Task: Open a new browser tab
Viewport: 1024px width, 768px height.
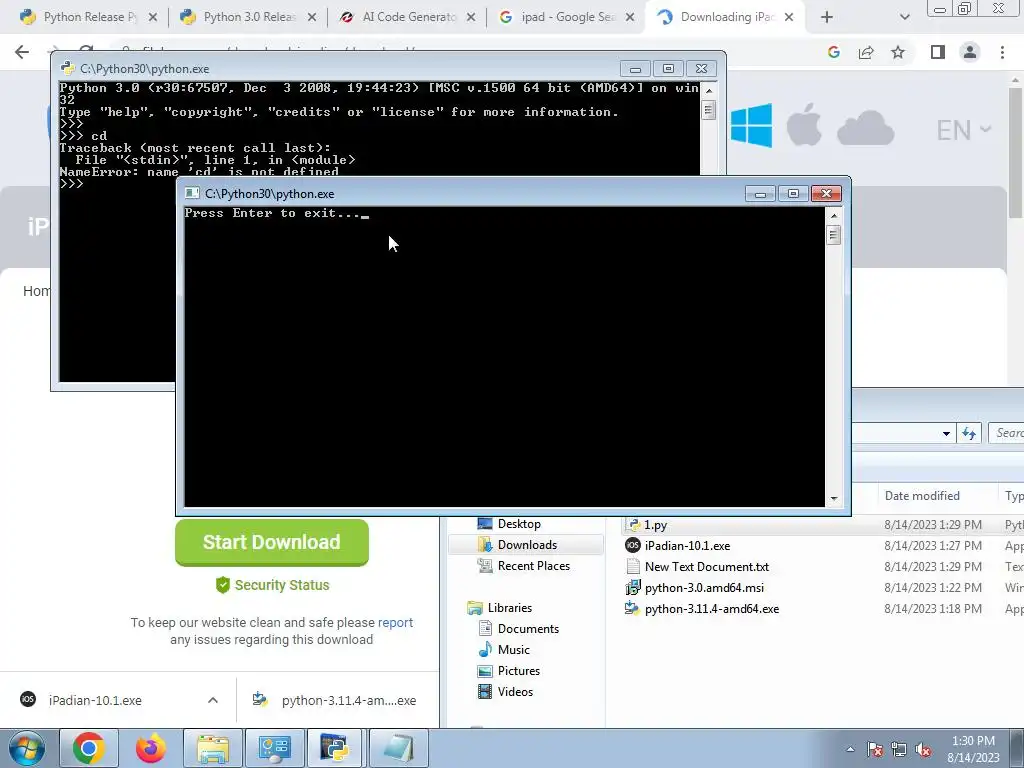Action: [827, 18]
